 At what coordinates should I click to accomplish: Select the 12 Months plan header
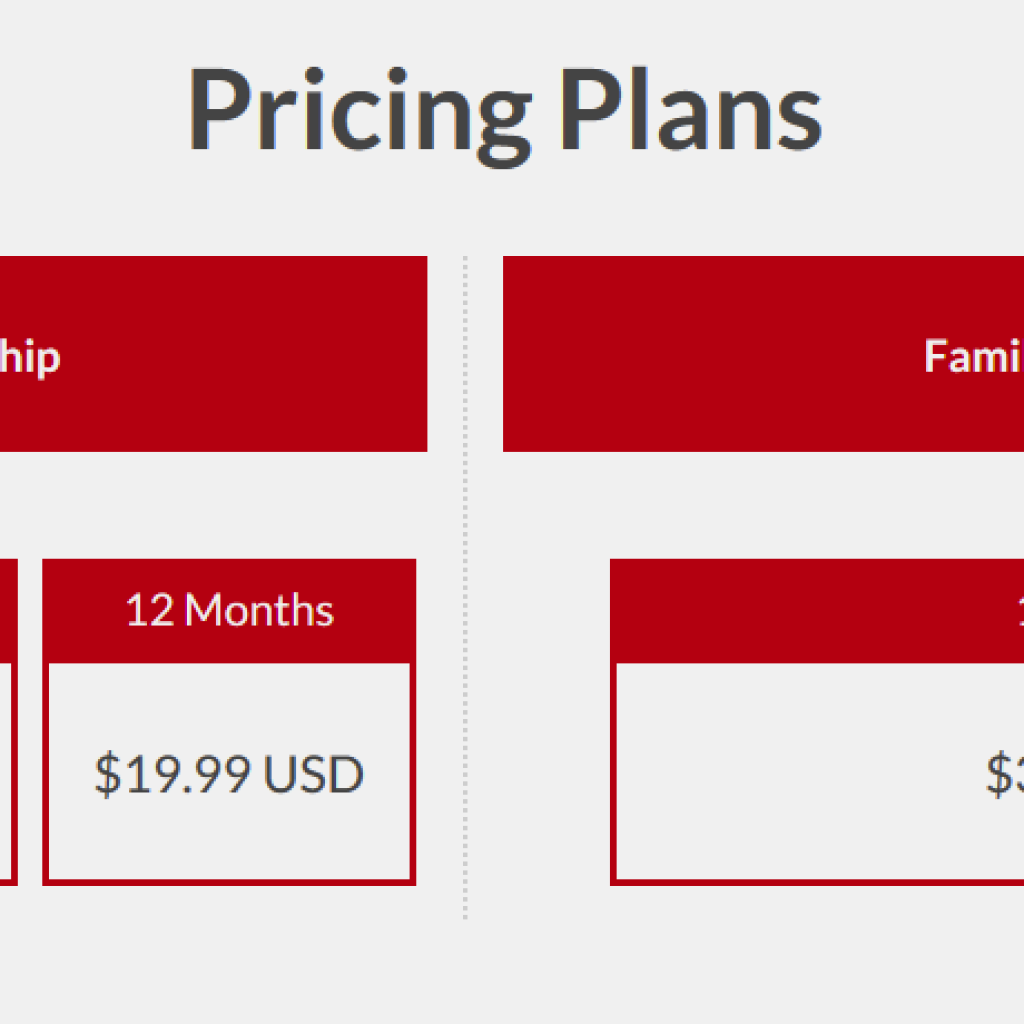(229, 610)
